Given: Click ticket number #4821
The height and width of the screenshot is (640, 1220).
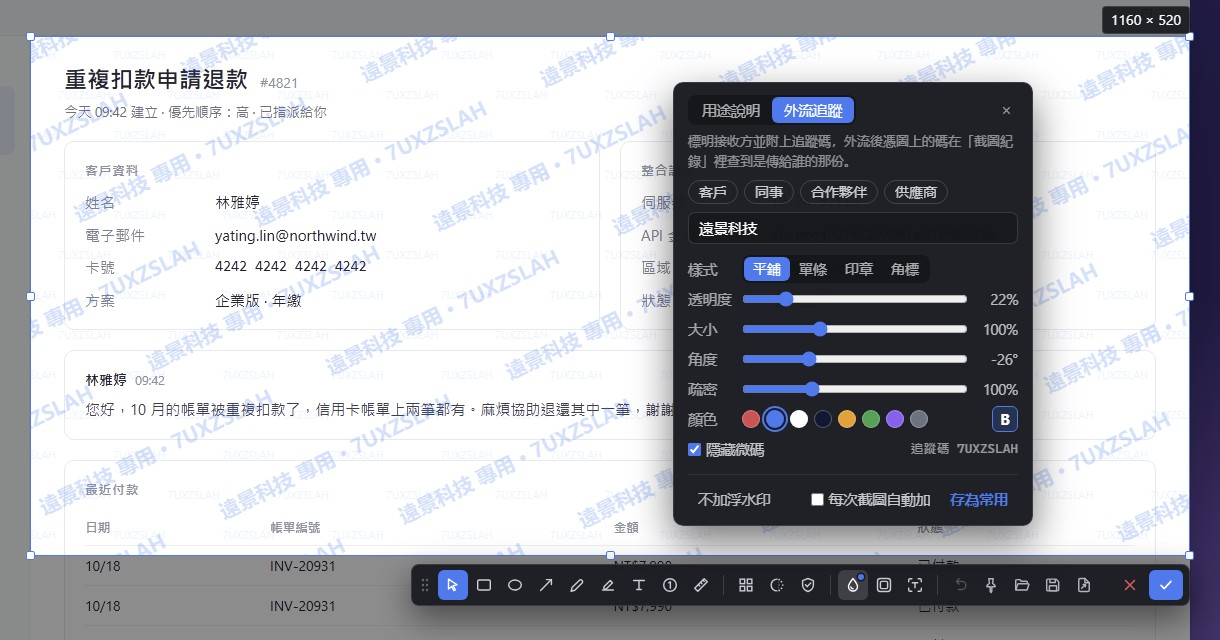Looking at the screenshot, I should (x=279, y=83).
